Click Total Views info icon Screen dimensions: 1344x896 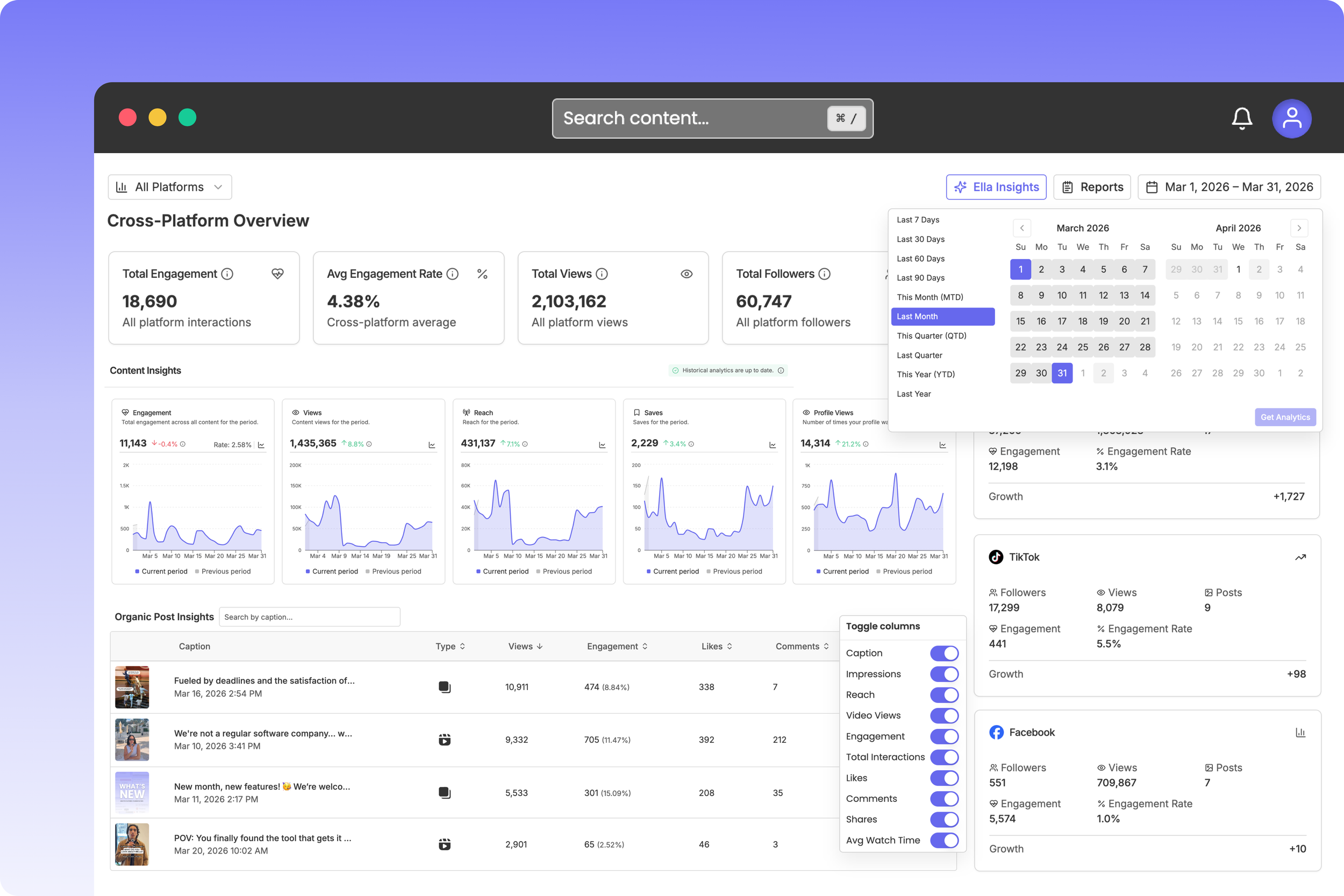pyautogui.click(x=602, y=274)
